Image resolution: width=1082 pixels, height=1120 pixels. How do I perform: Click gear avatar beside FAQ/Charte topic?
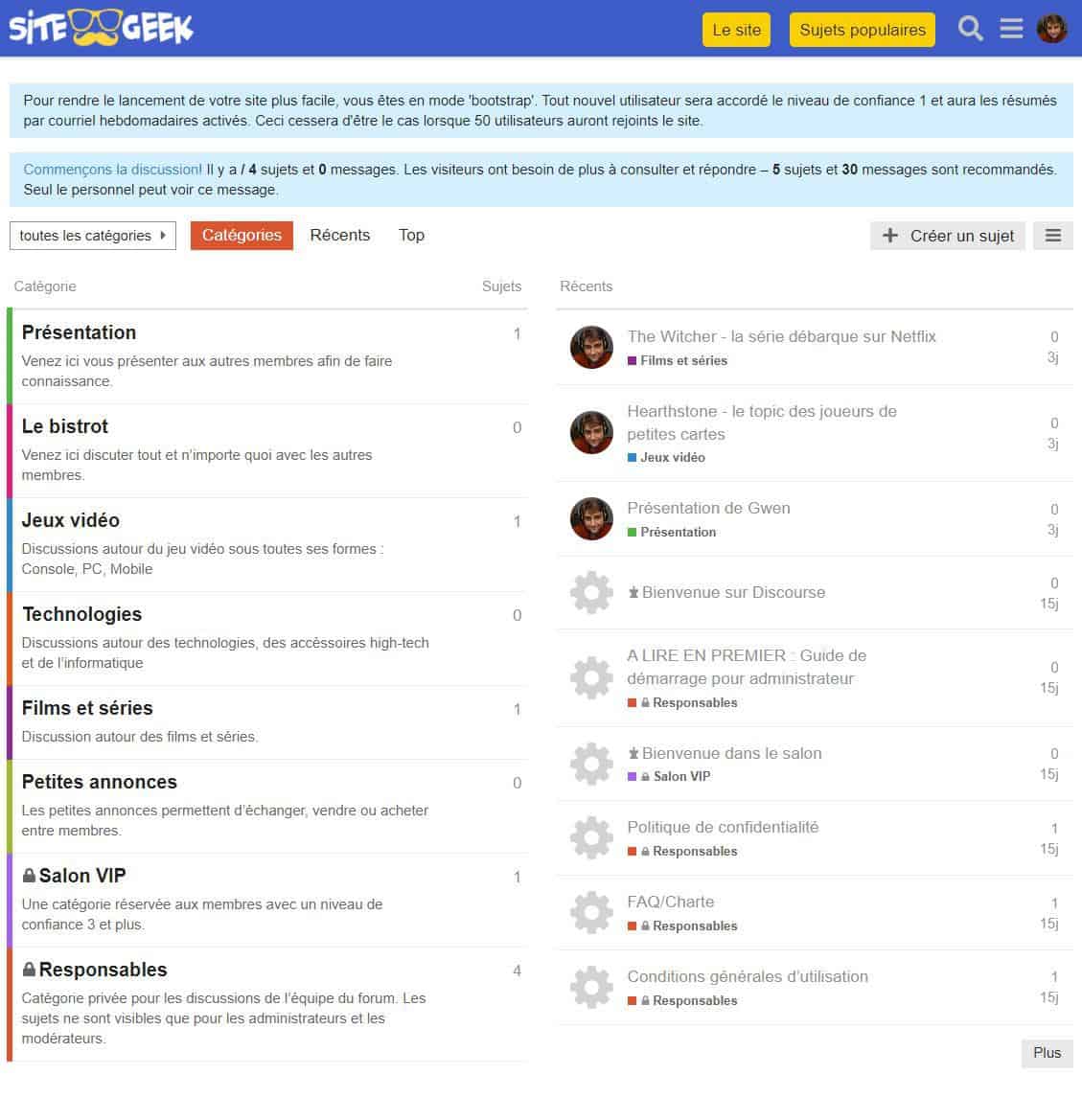click(591, 913)
